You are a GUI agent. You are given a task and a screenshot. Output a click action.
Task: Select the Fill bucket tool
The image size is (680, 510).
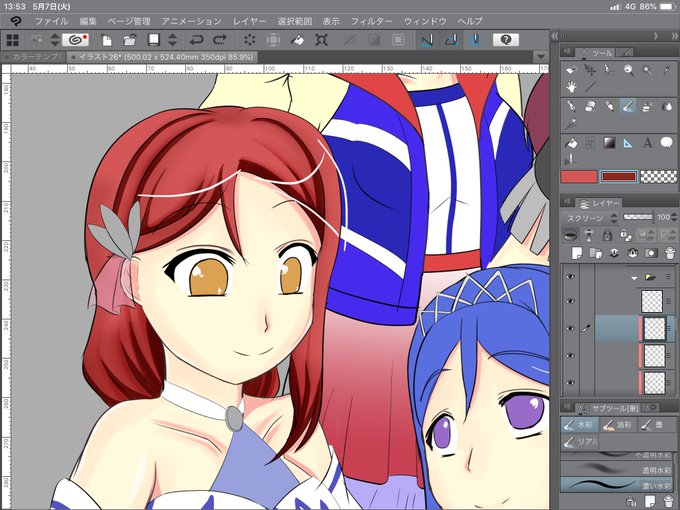pos(571,143)
